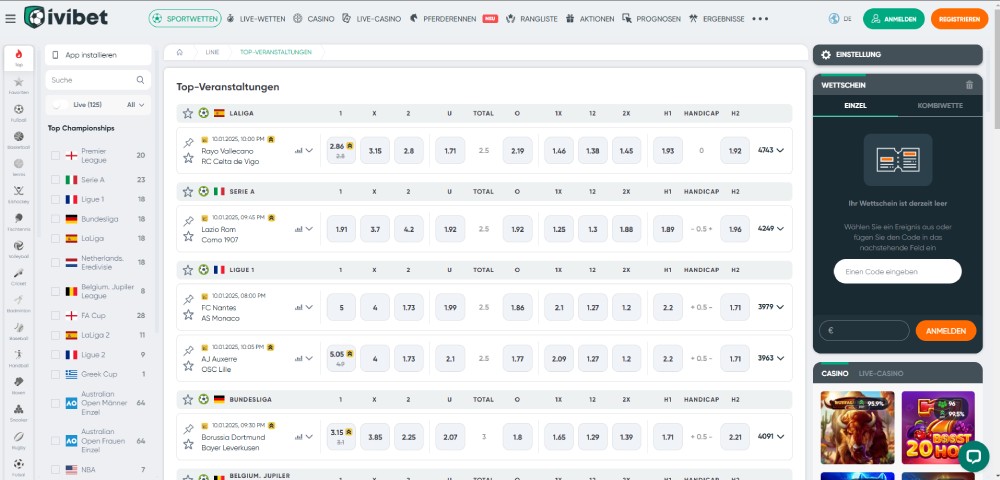Pin the Rayo Vallecano match

[188, 143]
